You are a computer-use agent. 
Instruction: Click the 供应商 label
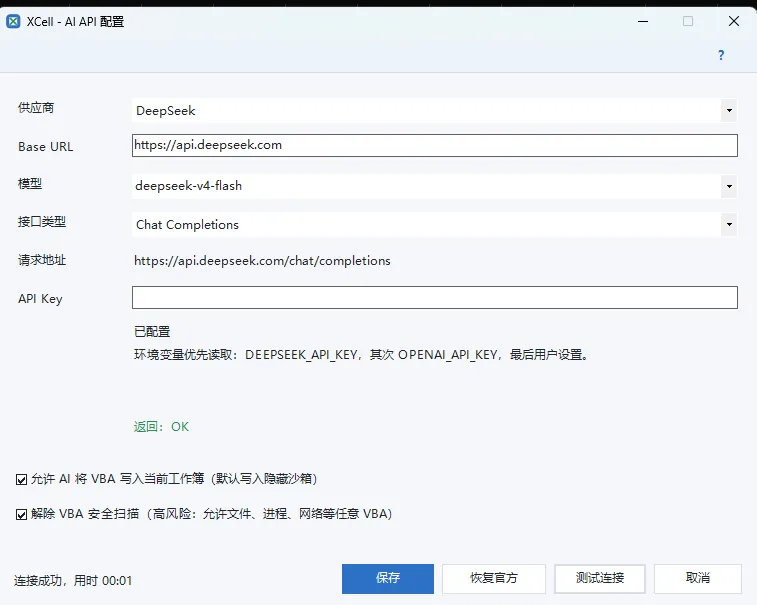(36, 108)
